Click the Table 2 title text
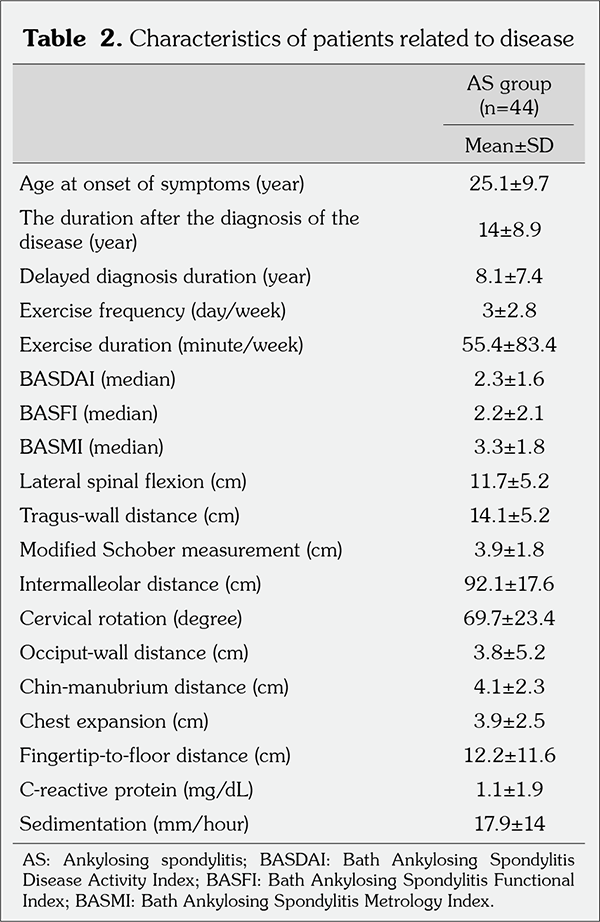Image resolution: width=600 pixels, height=922 pixels. tap(297, 39)
